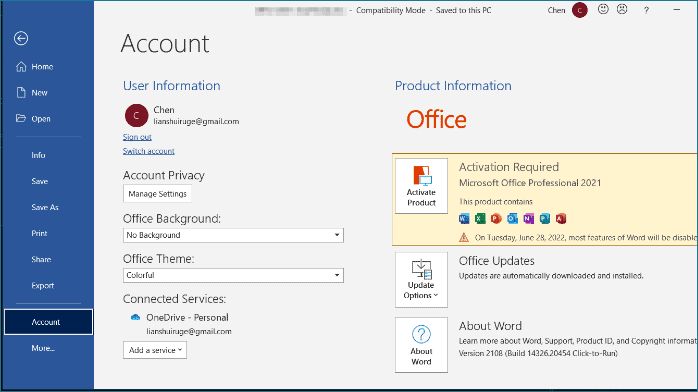
Task: Click the Open folder icon
Action: click(21, 118)
